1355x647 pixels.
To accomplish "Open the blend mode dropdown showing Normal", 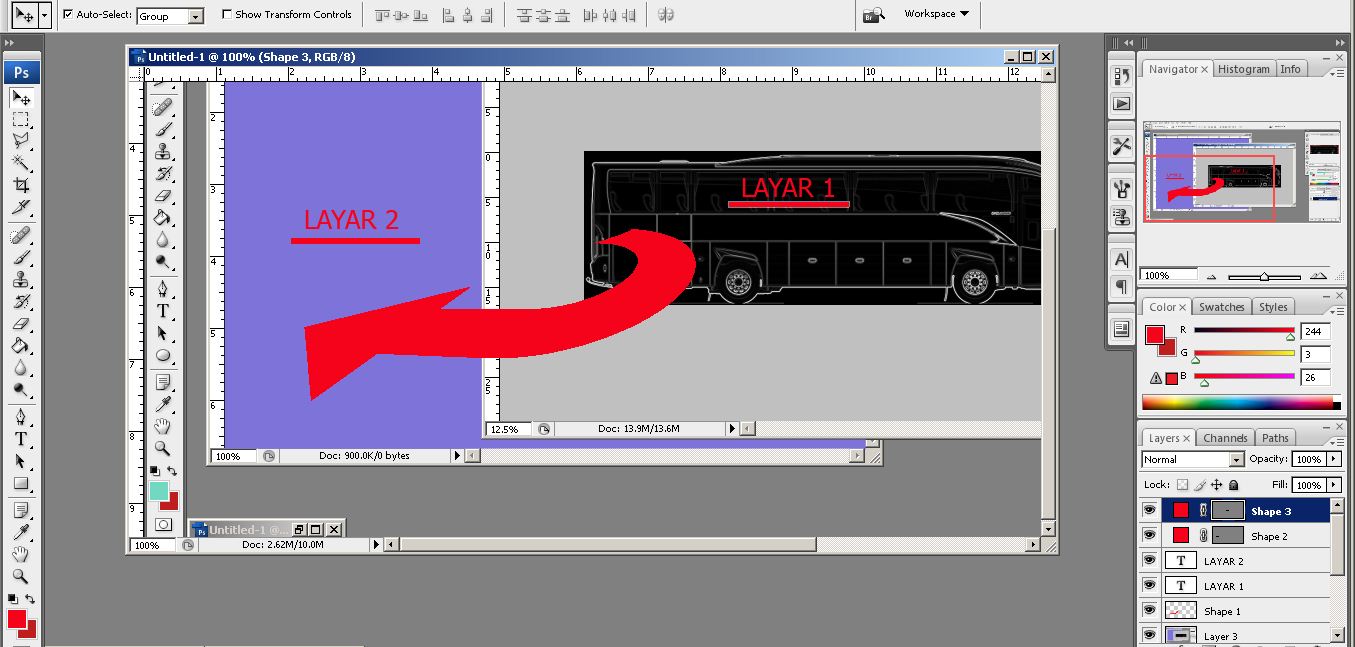I will [x=1237, y=458].
